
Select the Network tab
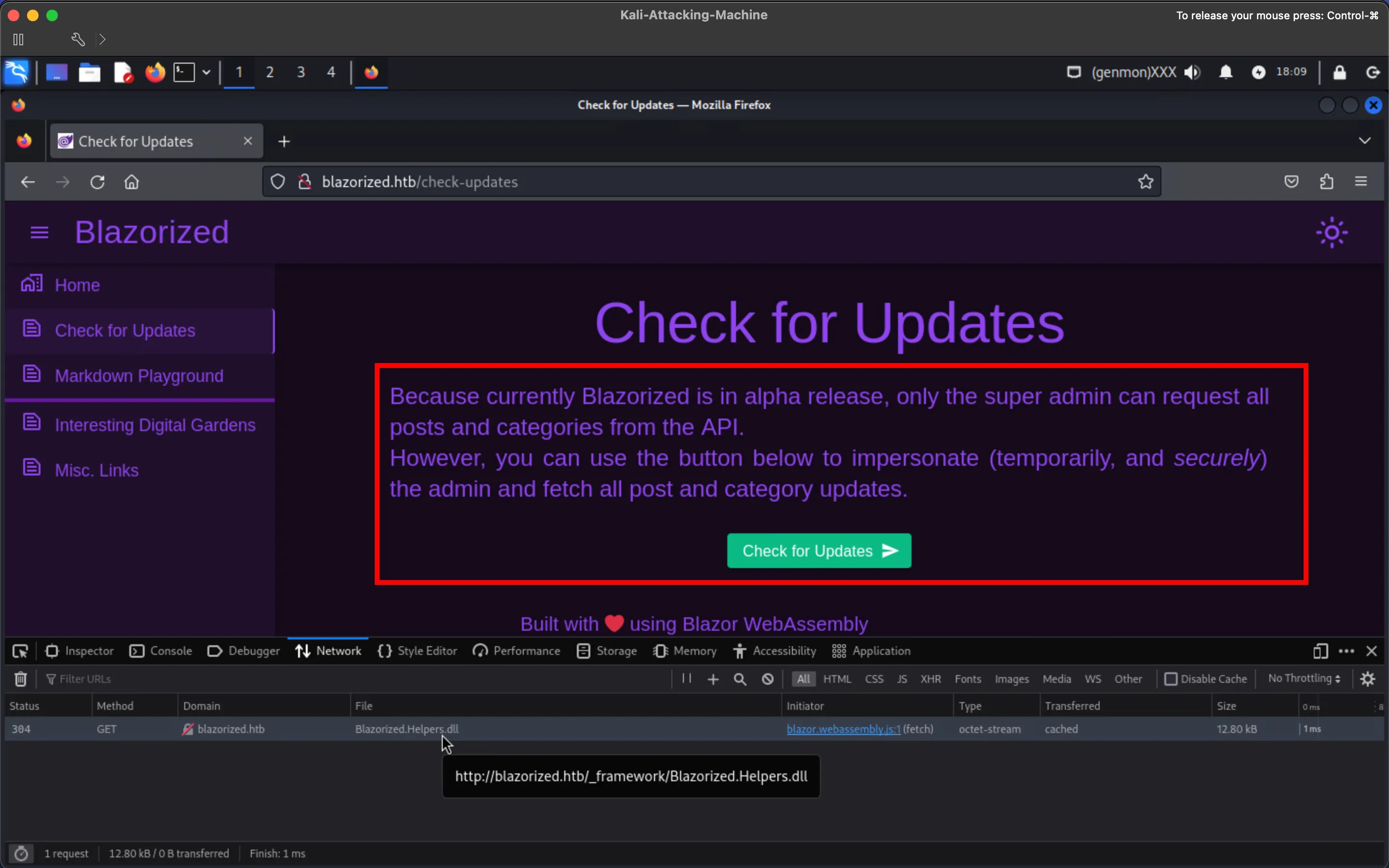pos(328,651)
